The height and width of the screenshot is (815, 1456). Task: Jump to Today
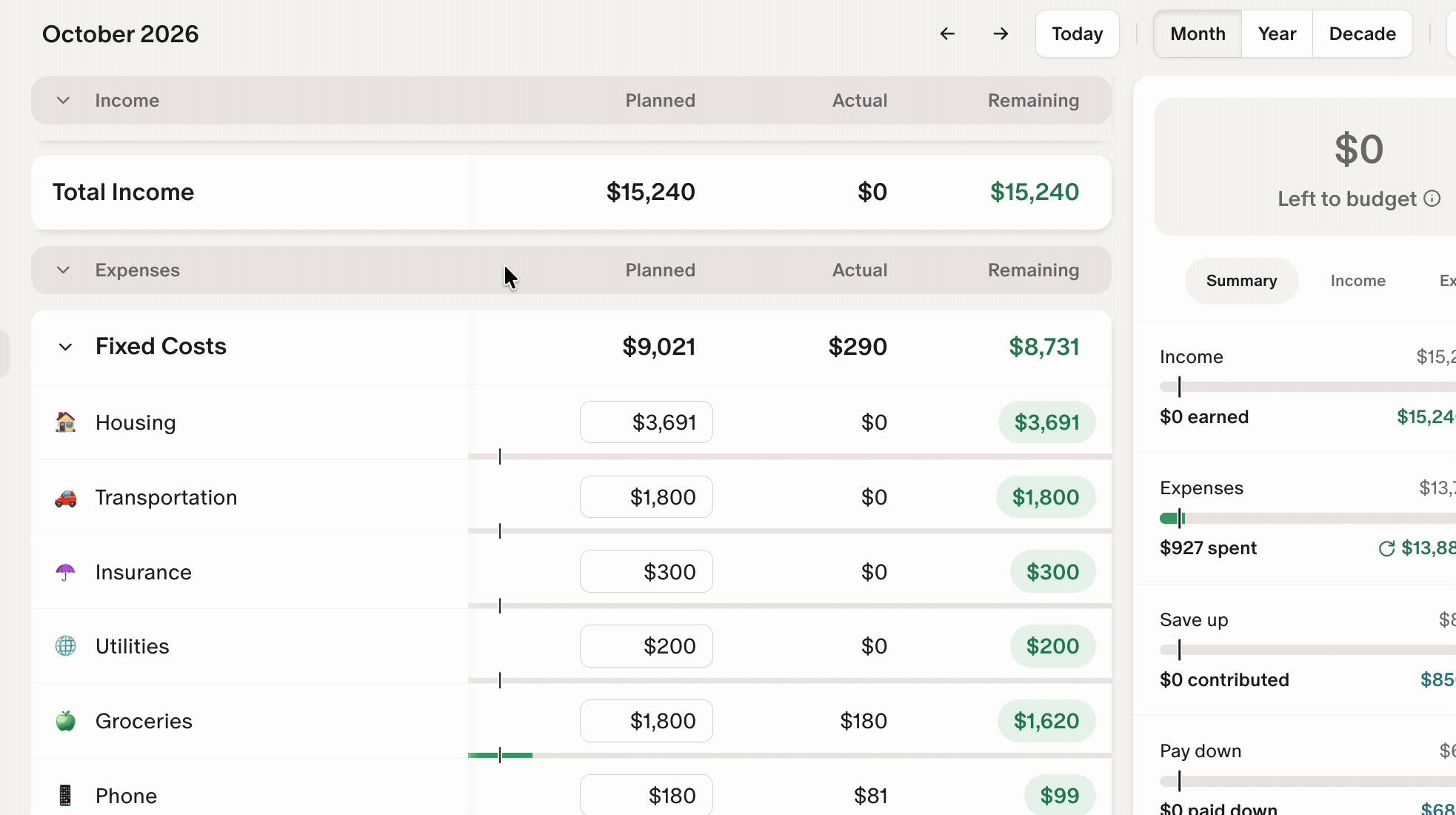1077,34
